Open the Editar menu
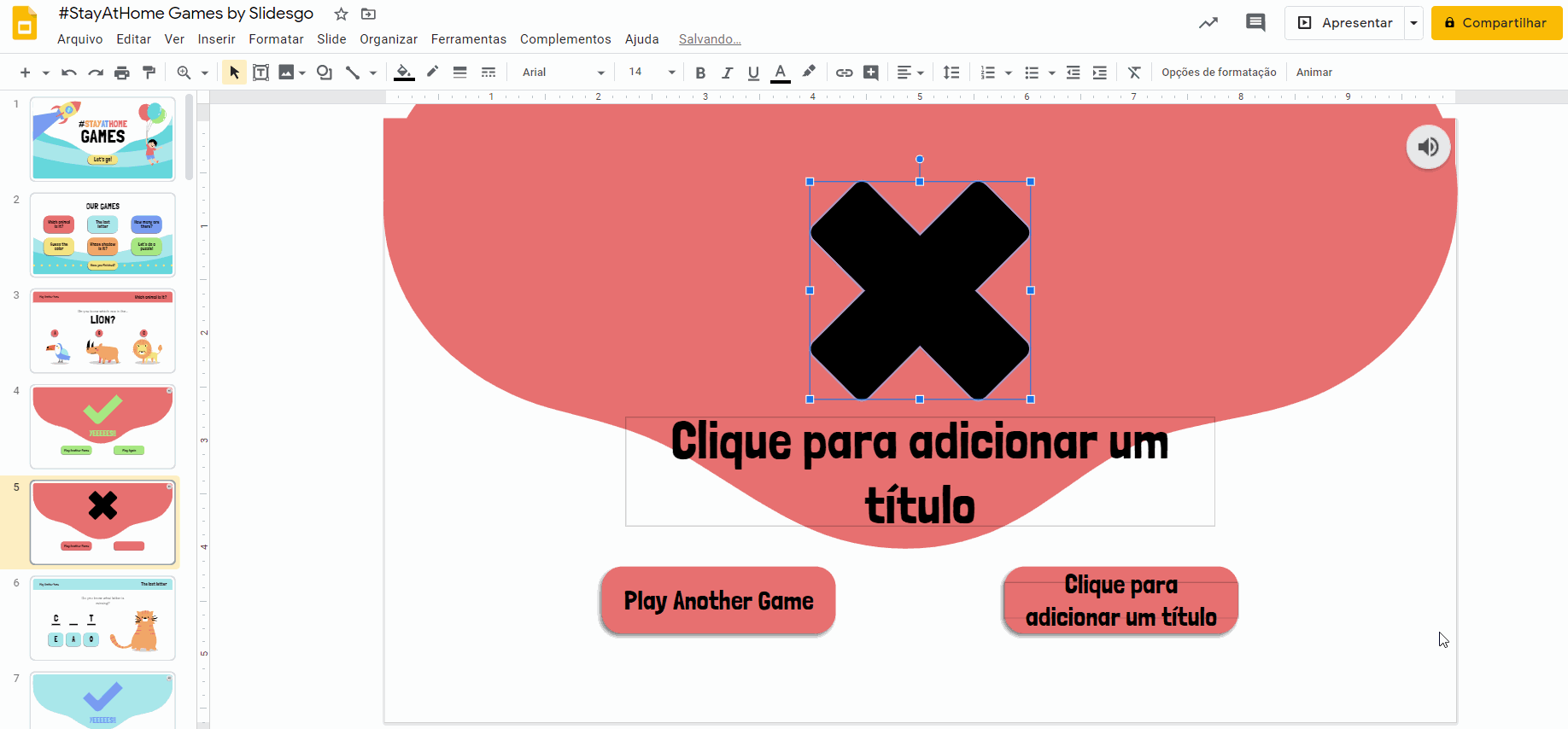The width and height of the screenshot is (1568, 729). 133,39
